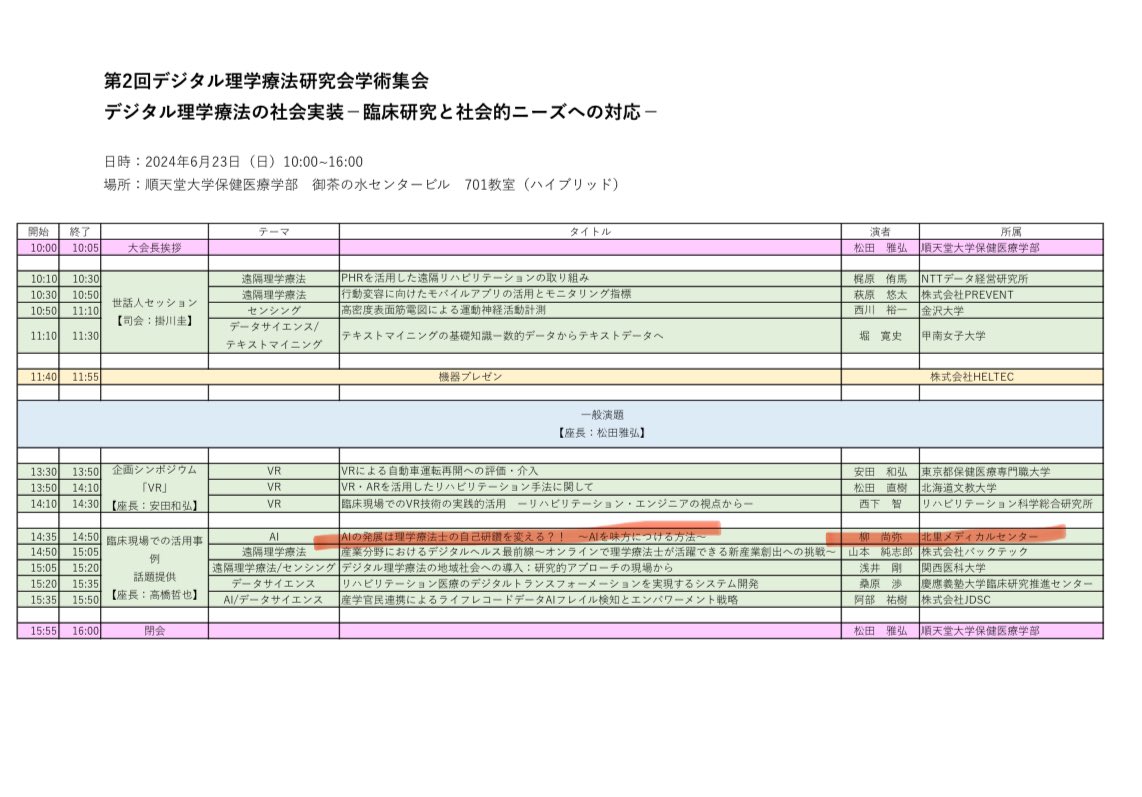Click the 'AI/データサイエンス' theme cell
Screen dimensions: 1142x797
pos(274,600)
